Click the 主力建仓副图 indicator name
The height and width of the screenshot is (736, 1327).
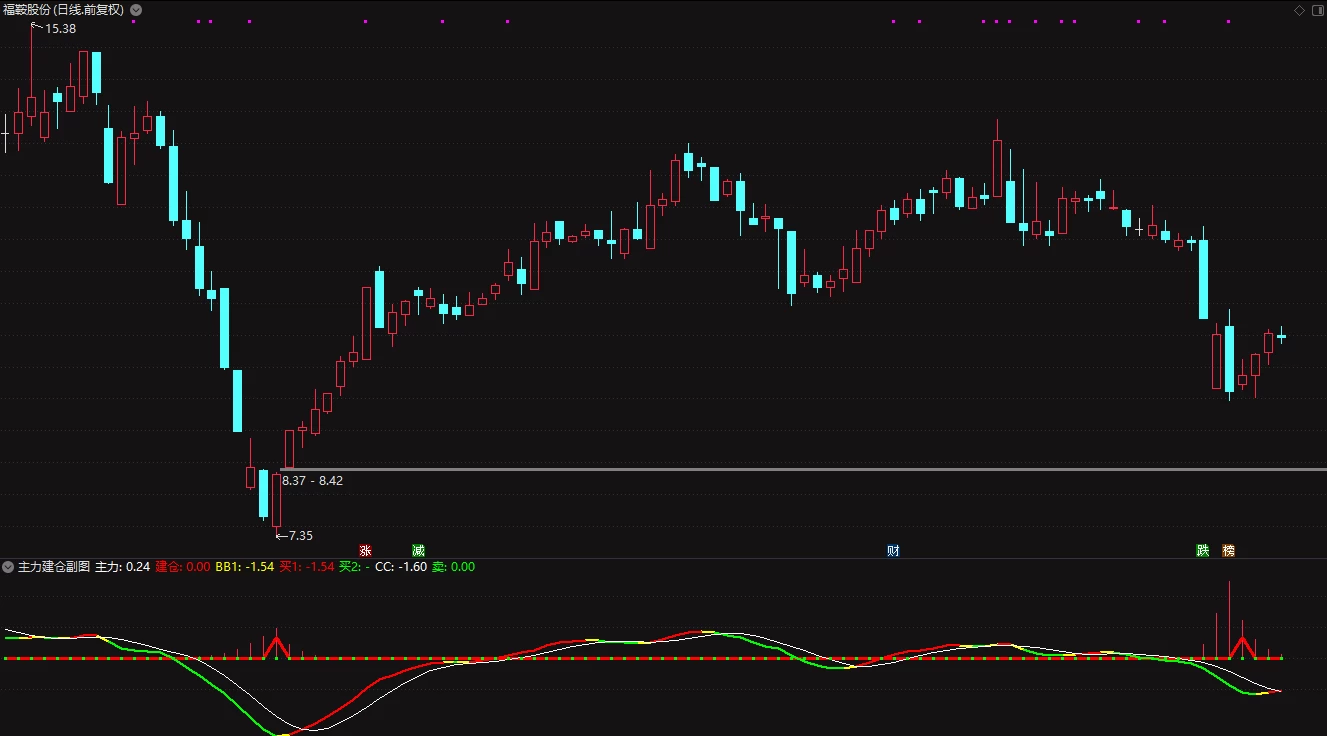click(54, 567)
